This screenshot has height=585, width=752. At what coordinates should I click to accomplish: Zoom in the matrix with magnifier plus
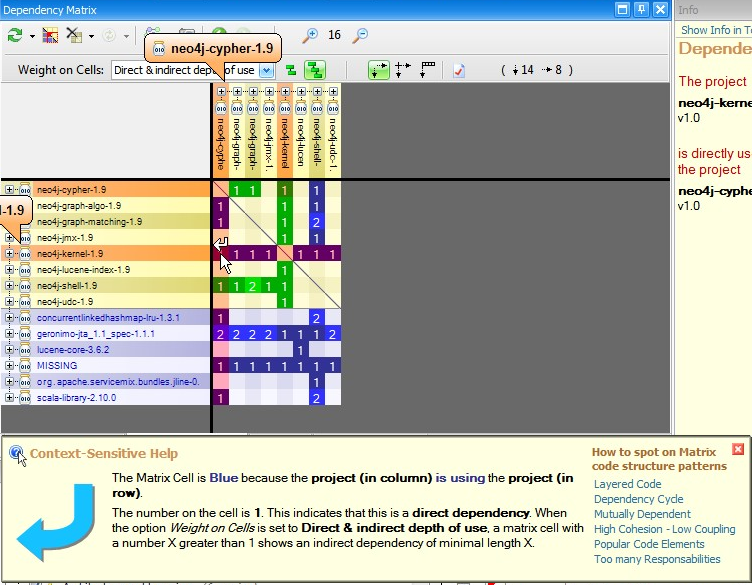tap(310, 35)
